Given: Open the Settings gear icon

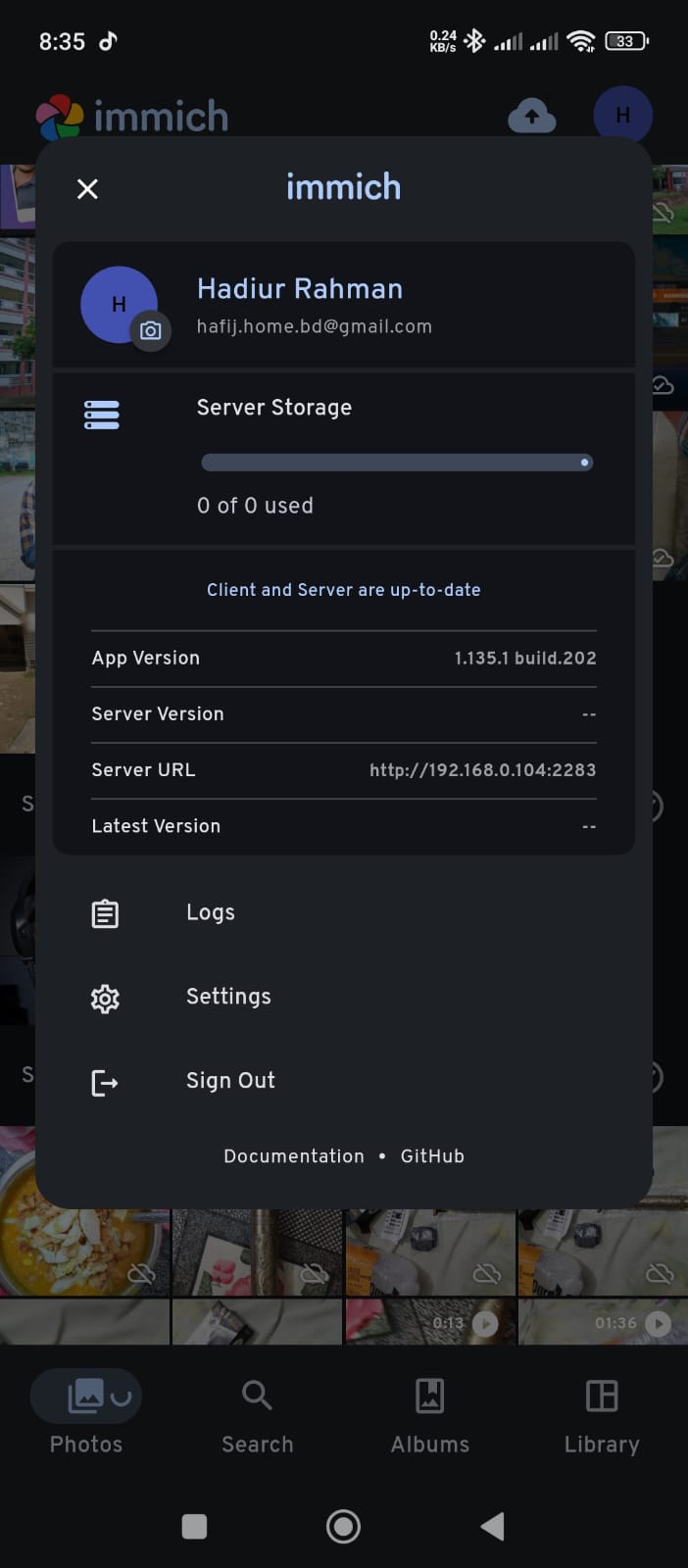Looking at the screenshot, I should point(105,998).
